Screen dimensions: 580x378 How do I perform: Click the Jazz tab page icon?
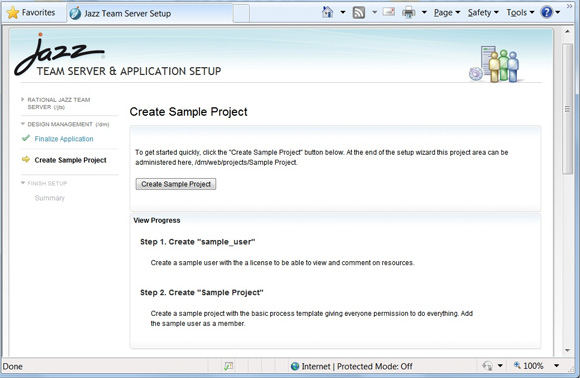pyautogui.click(x=75, y=13)
